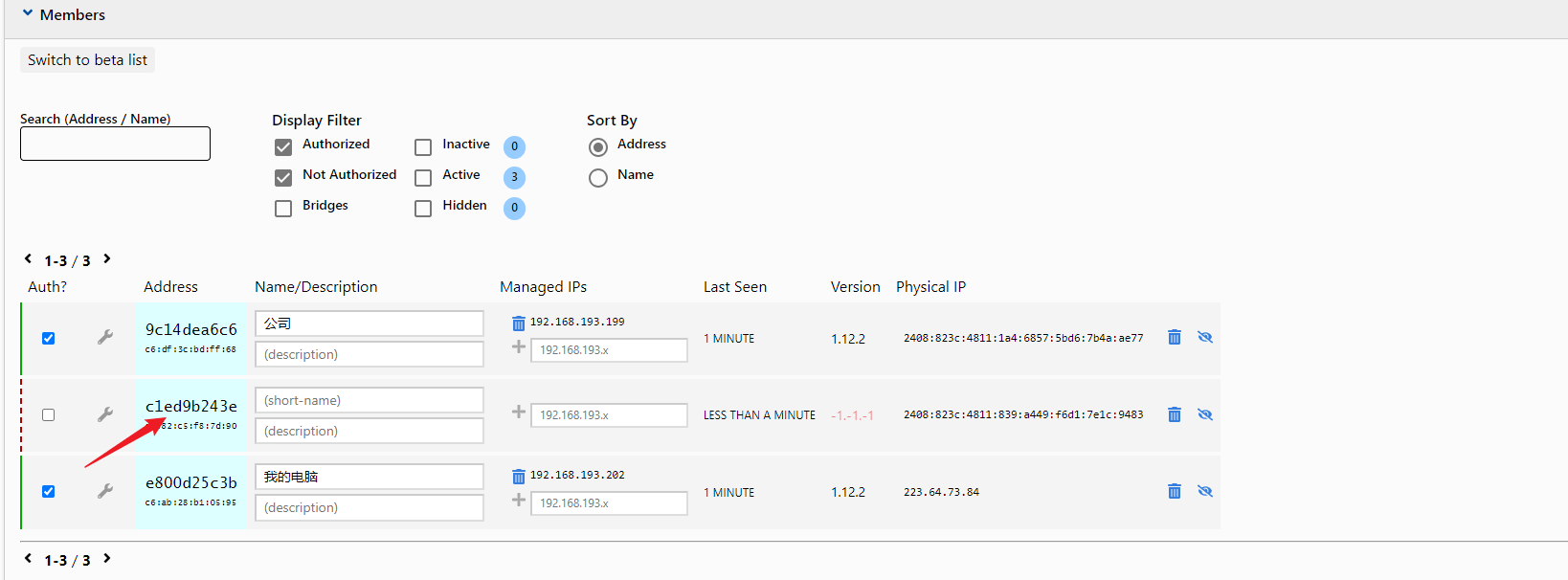The width and height of the screenshot is (1568, 580).
Task: Delete managed IP 192.168.193.202
Action: coord(518,477)
